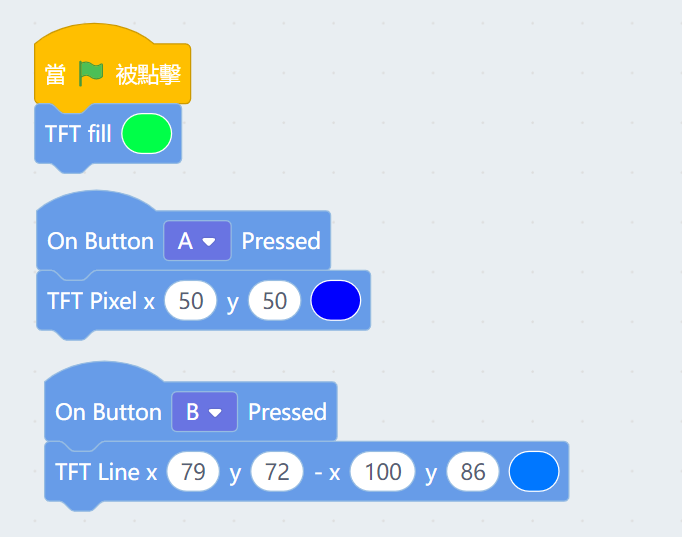This screenshot has width=682, height=537.
Task: Select the On Button B Pressed block
Action: click(x=108, y=412)
